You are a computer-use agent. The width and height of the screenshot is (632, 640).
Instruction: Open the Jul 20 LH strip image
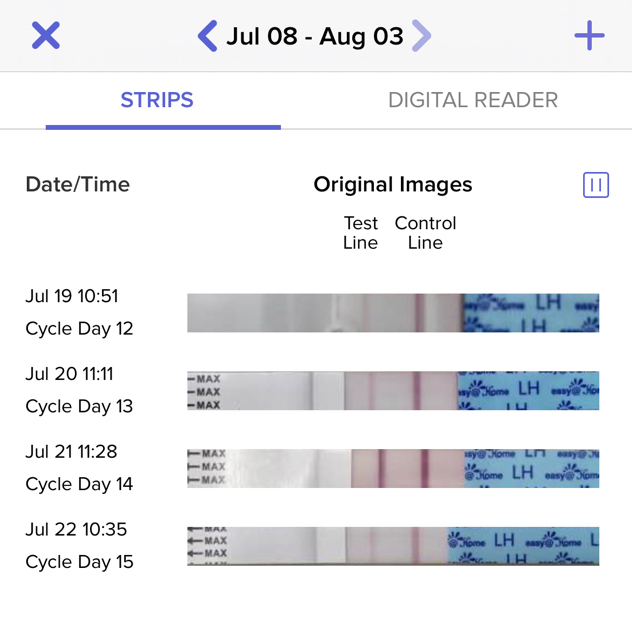coord(393,391)
